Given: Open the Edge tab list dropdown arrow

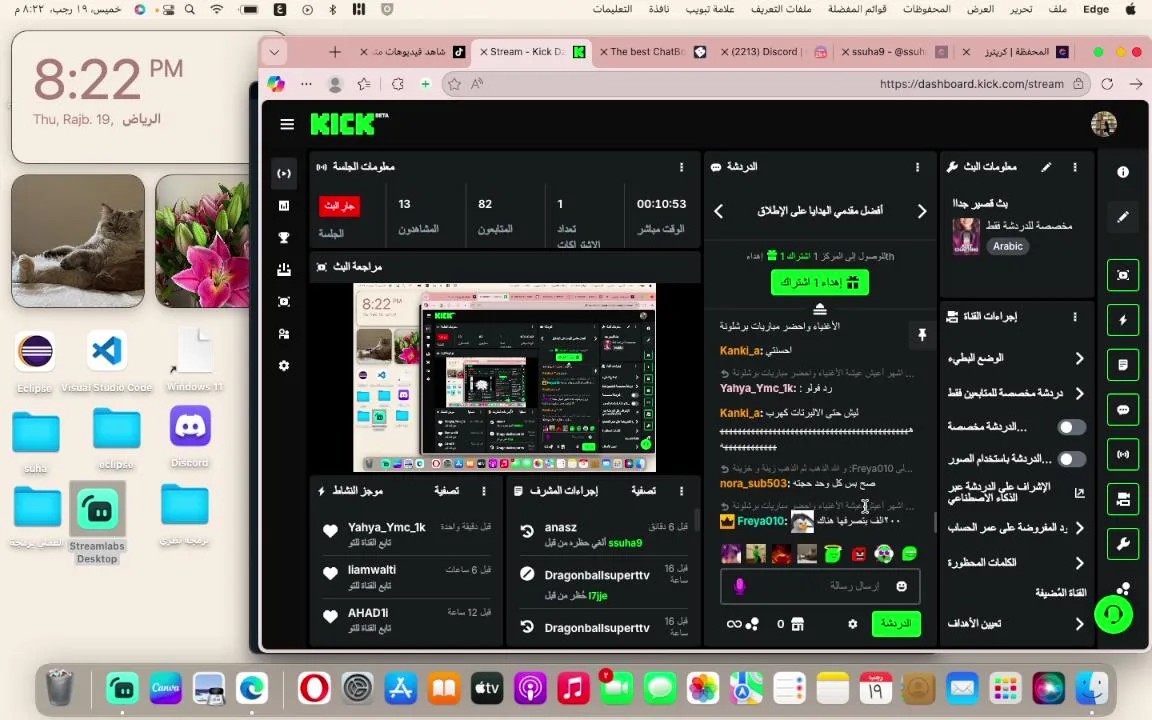Looking at the screenshot, I should click(x=274, y=52).
